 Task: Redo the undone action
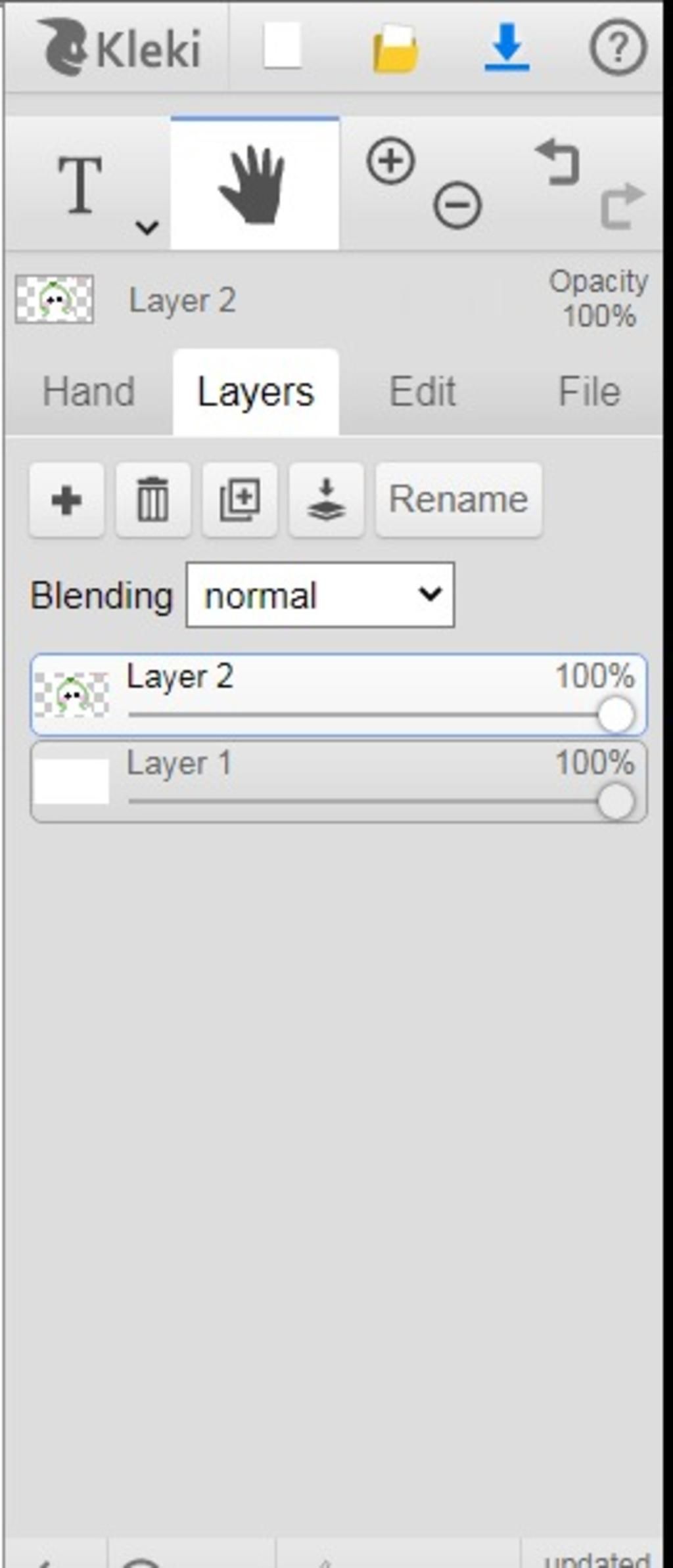coord(622,205)
